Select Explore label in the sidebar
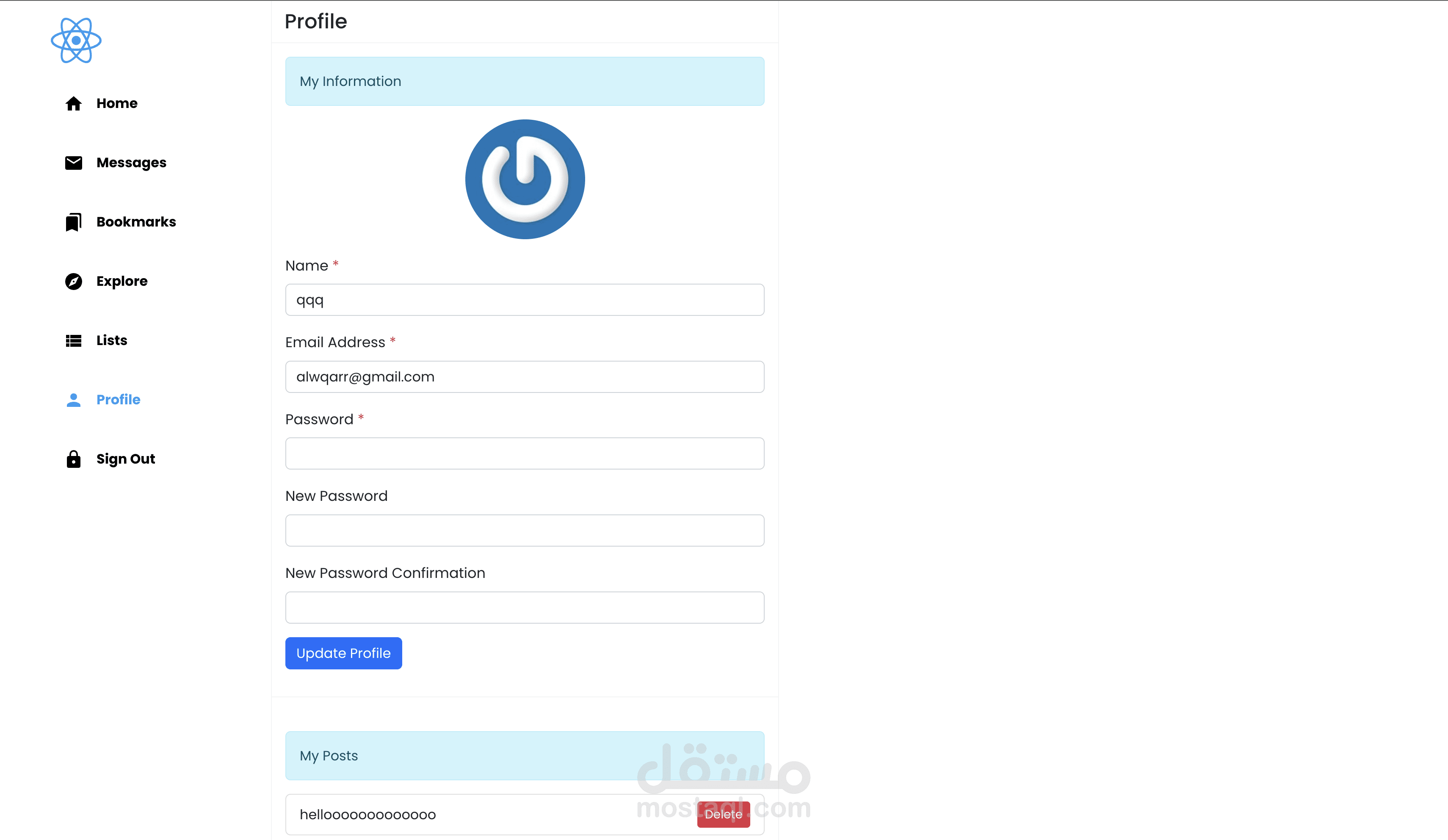Screen dimensions: 1448x840 tap(122, 282)
